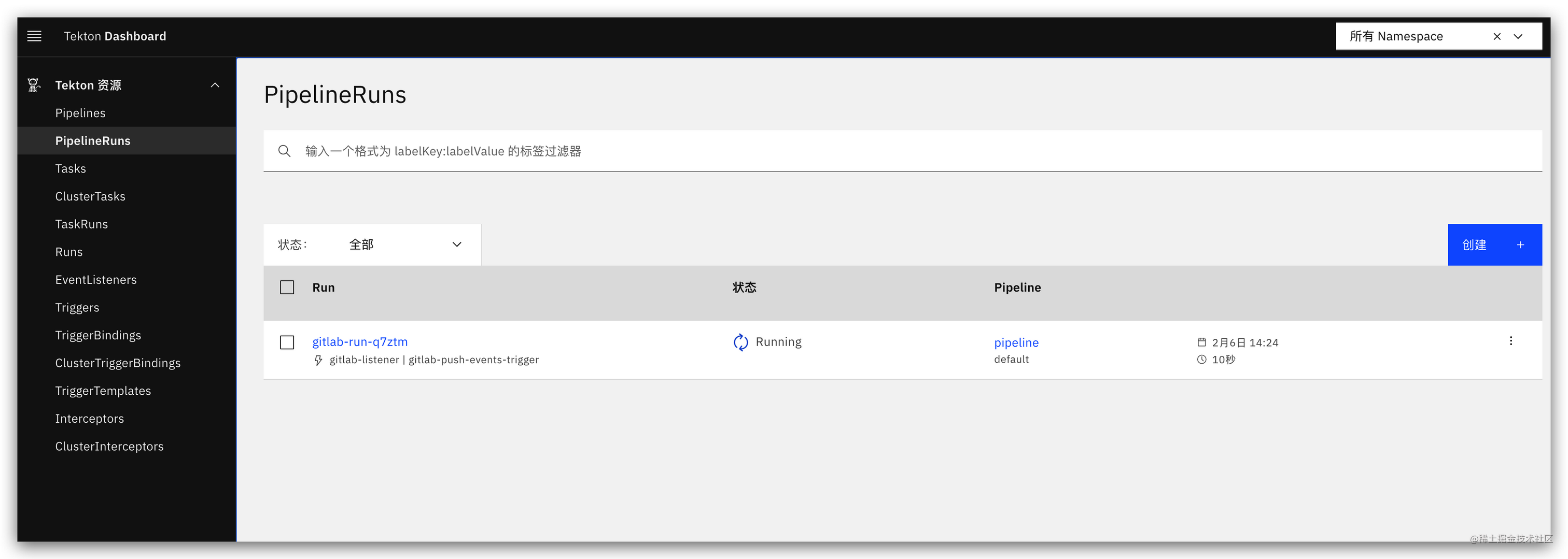Screen dimensions: 1568x559
Task: Click the trigger lightning icon beside gitlab-listener
Action: pos(318,360)
